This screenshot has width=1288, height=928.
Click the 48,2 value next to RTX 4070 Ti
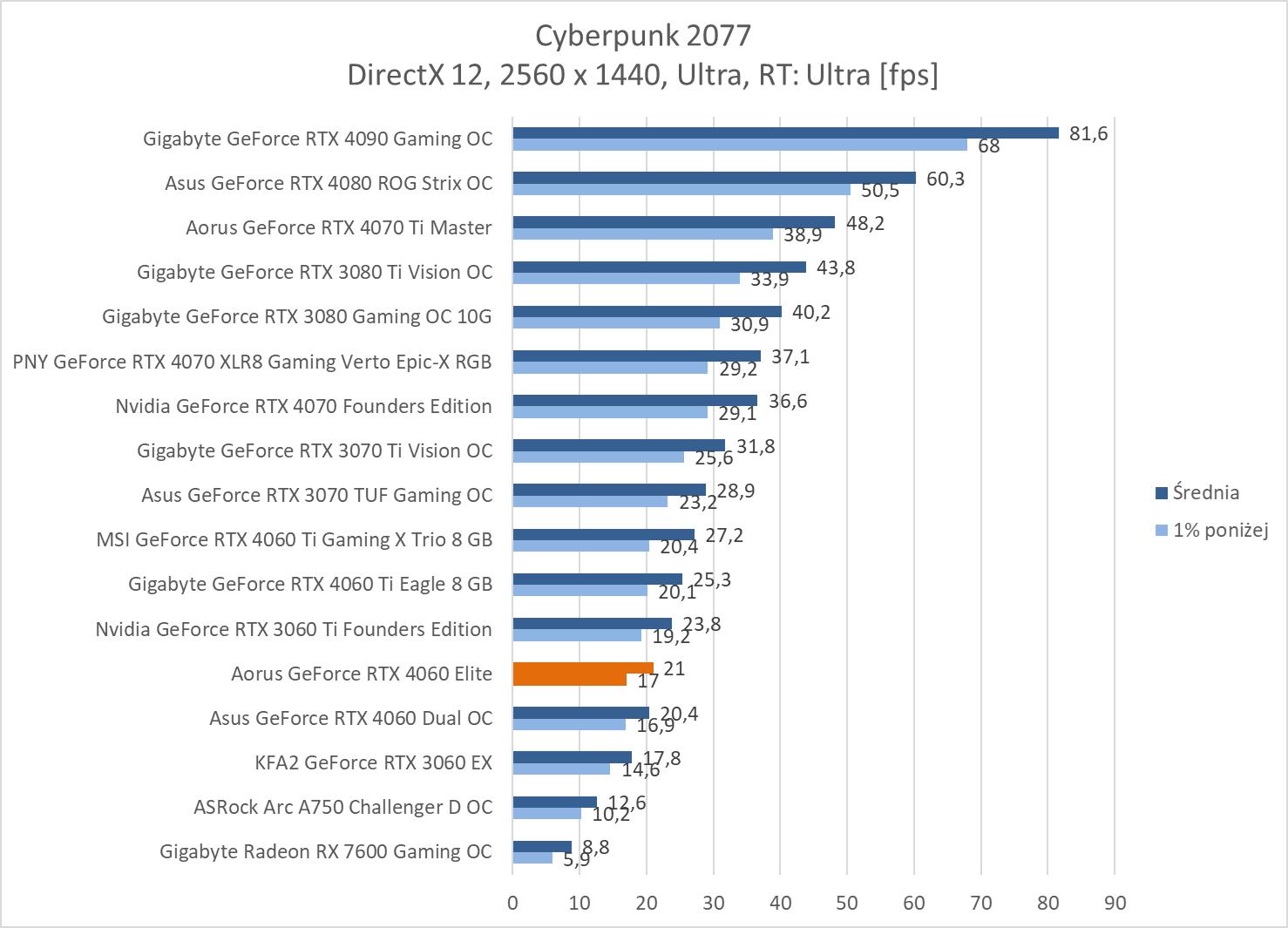coord(864,223)
